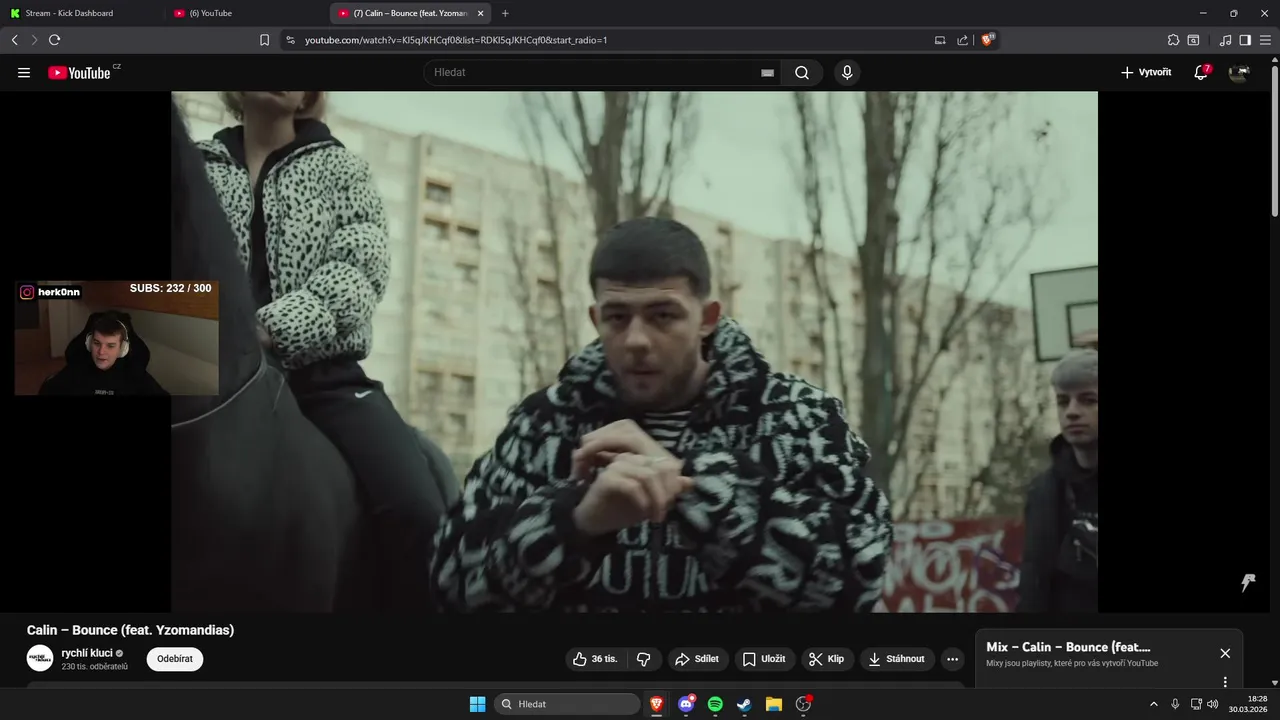Create a clip with Klip button
Screen dimensions: 1280x720
[827, 659]
